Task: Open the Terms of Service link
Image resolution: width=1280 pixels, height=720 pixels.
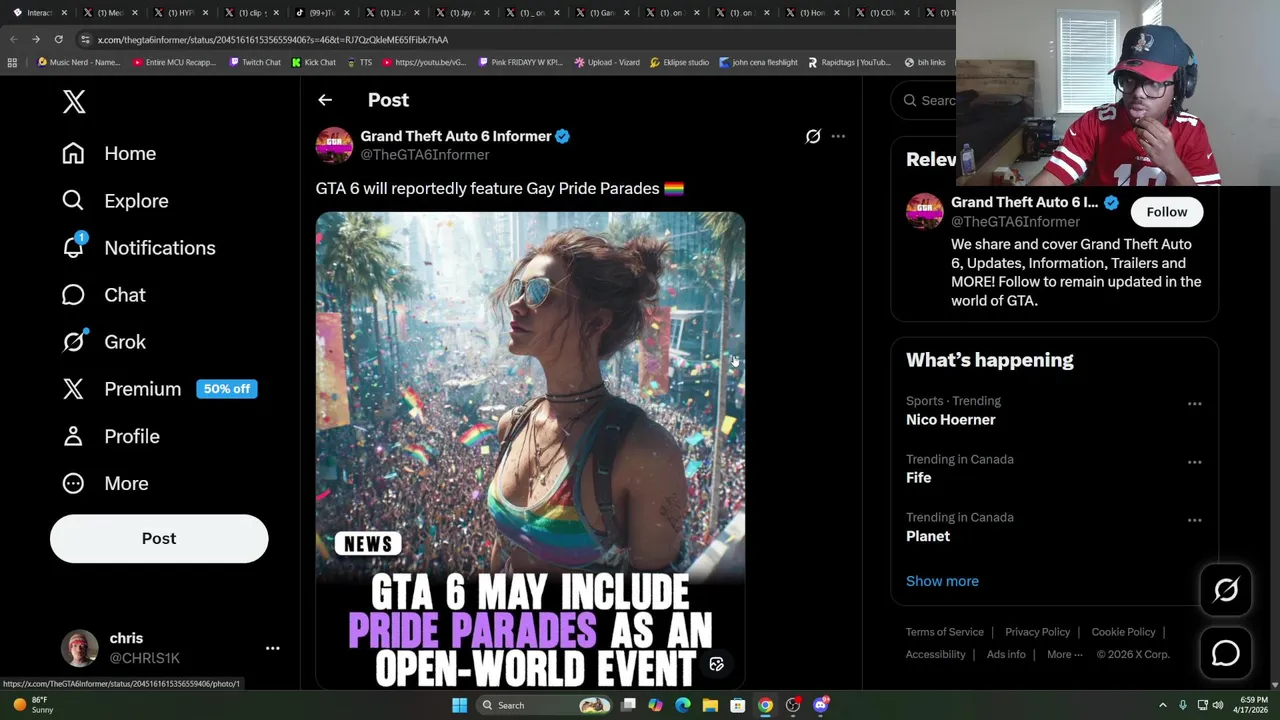Action: 945,632
